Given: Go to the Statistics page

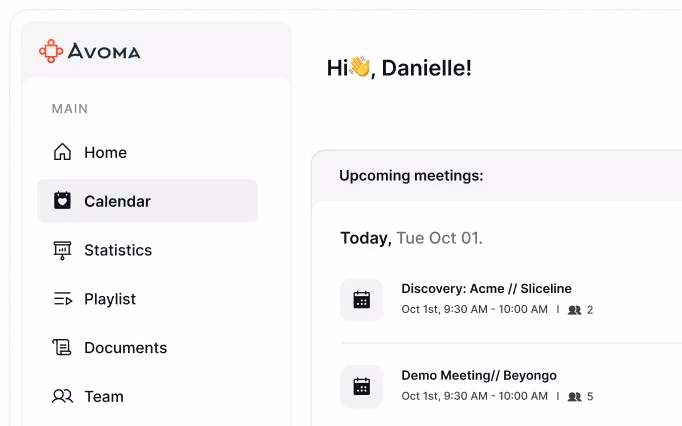Looking at the screenshot, I should pyautogui.click(x=118, y=250).
